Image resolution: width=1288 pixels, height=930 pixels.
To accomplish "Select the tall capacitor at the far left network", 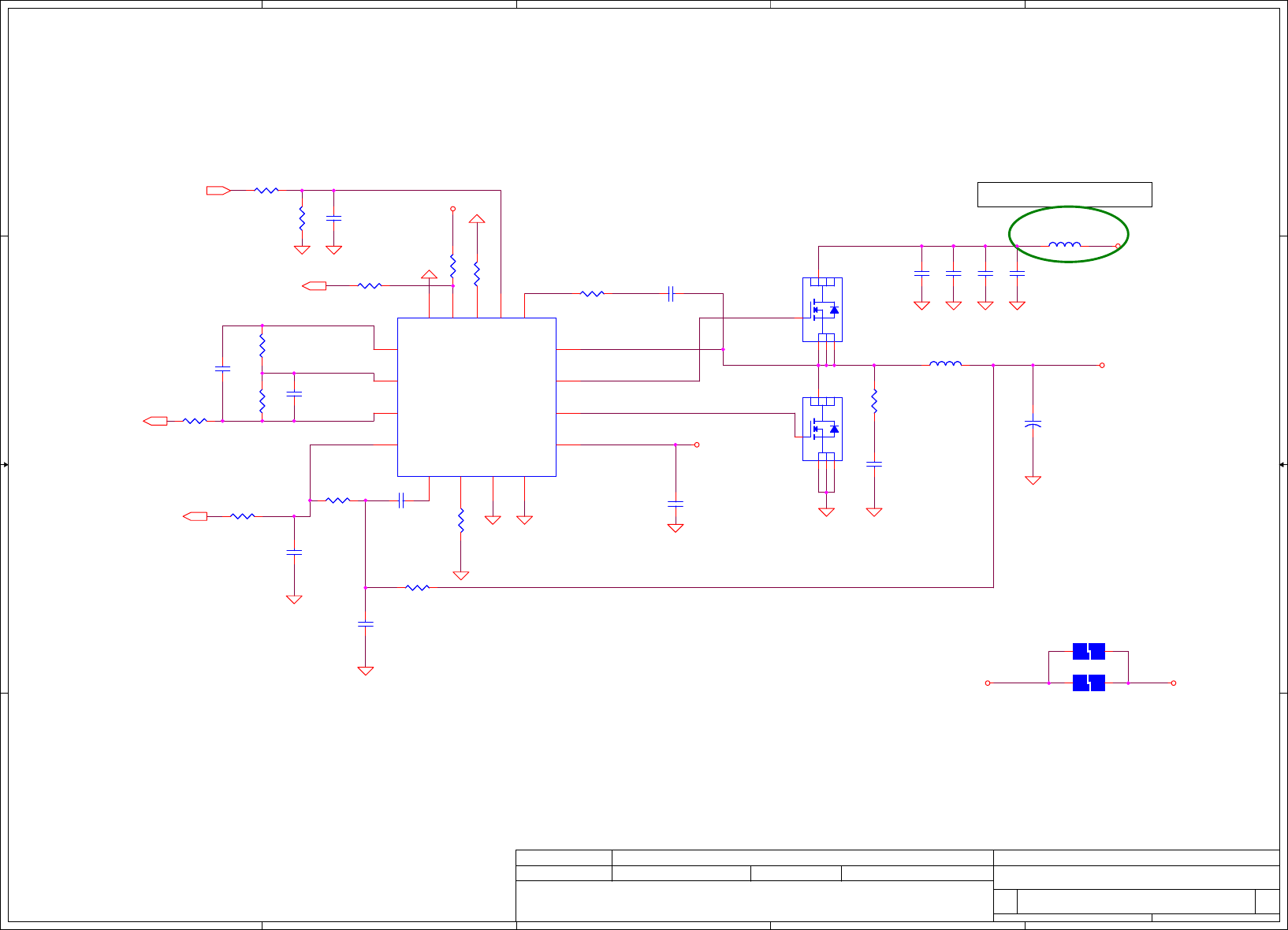I will (x=222, y=368).
